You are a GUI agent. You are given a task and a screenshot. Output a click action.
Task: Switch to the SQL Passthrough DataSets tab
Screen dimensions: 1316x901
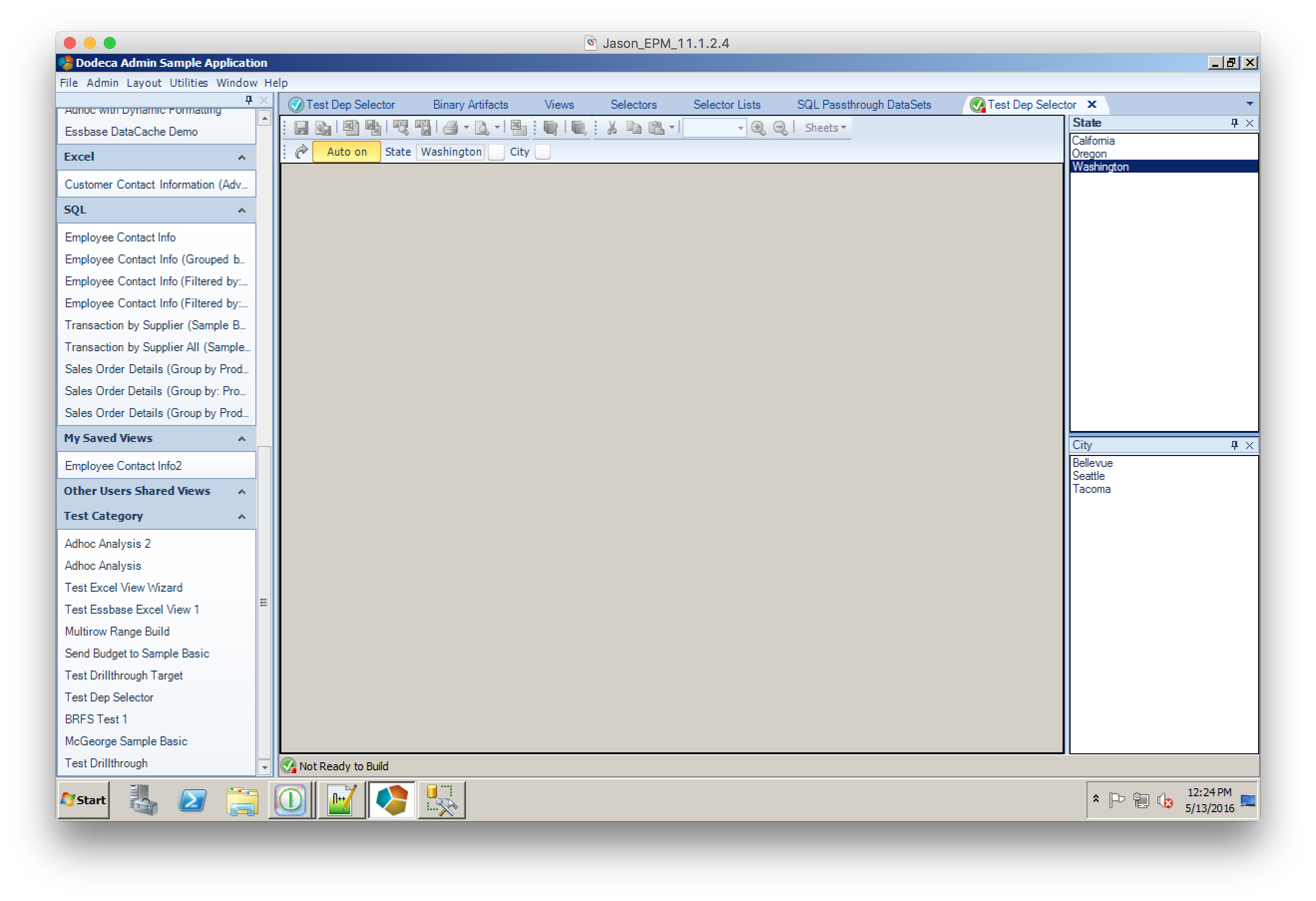click(864, 105)
